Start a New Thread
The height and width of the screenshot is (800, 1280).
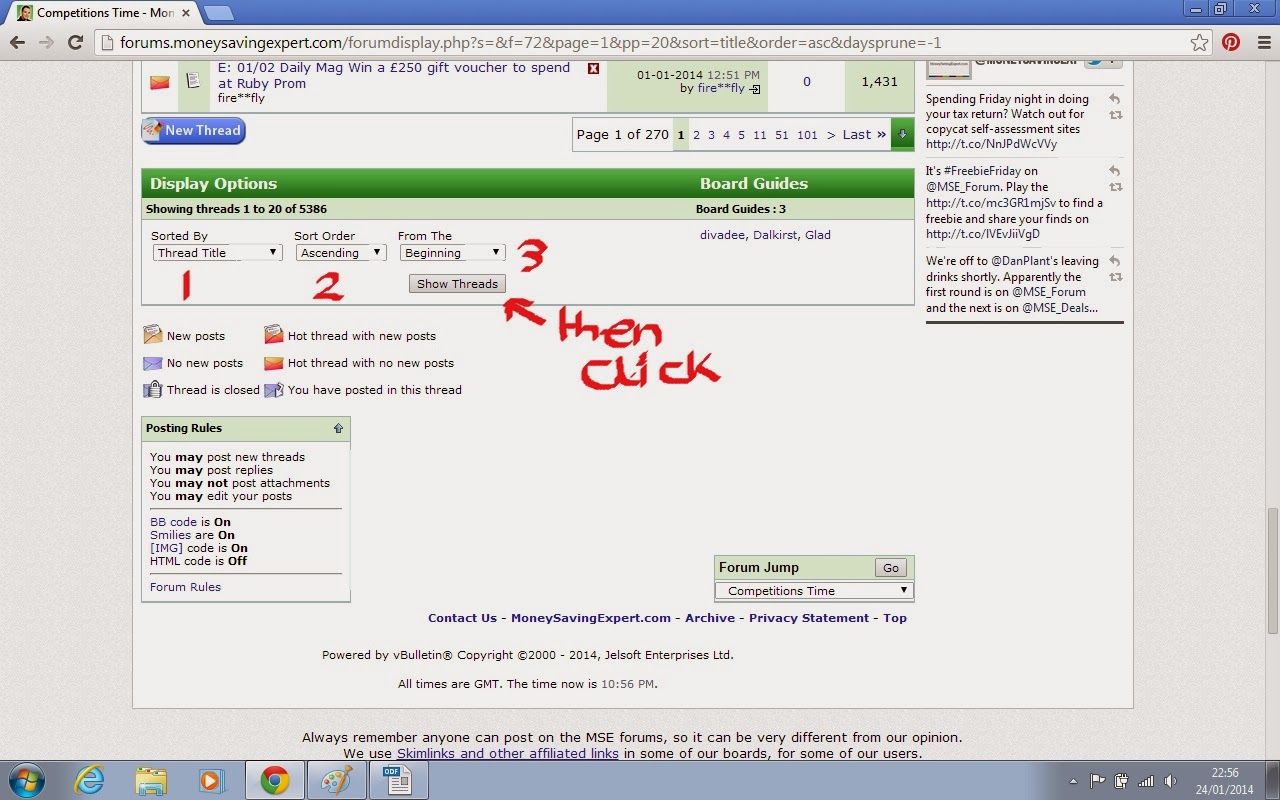point(193,131)
